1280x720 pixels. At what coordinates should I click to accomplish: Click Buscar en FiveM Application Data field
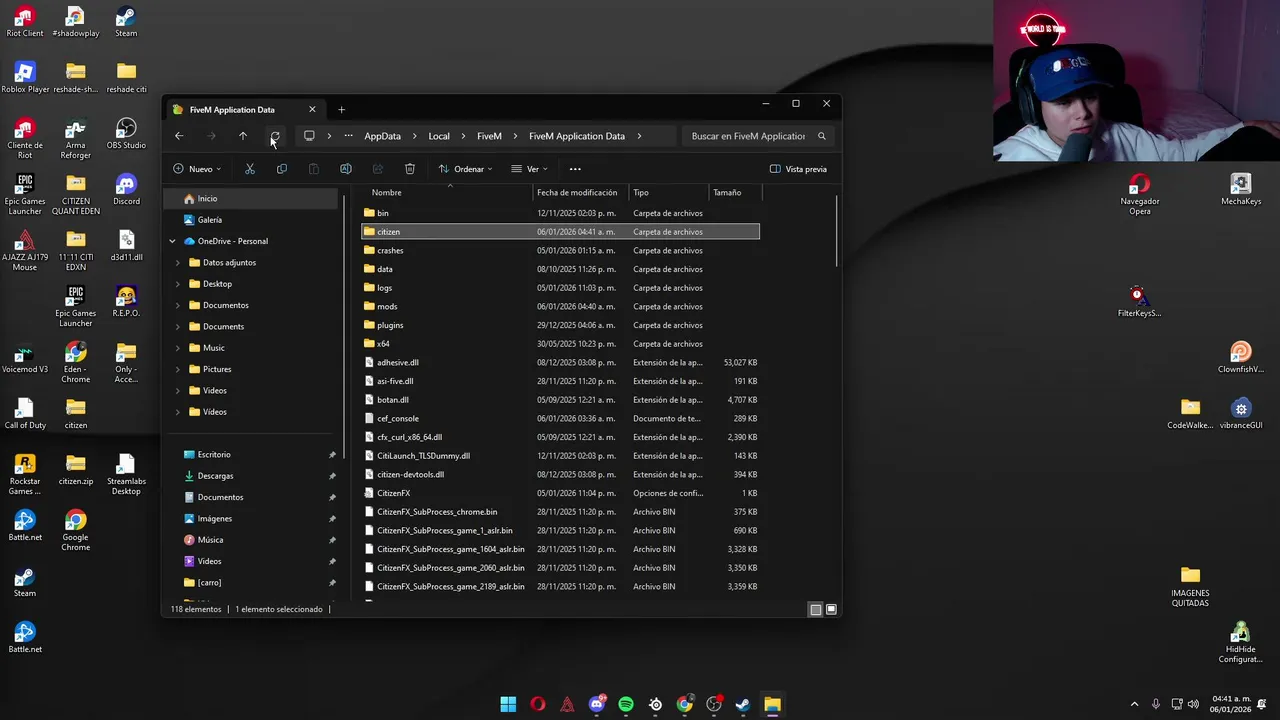click(x=756, y=136)
